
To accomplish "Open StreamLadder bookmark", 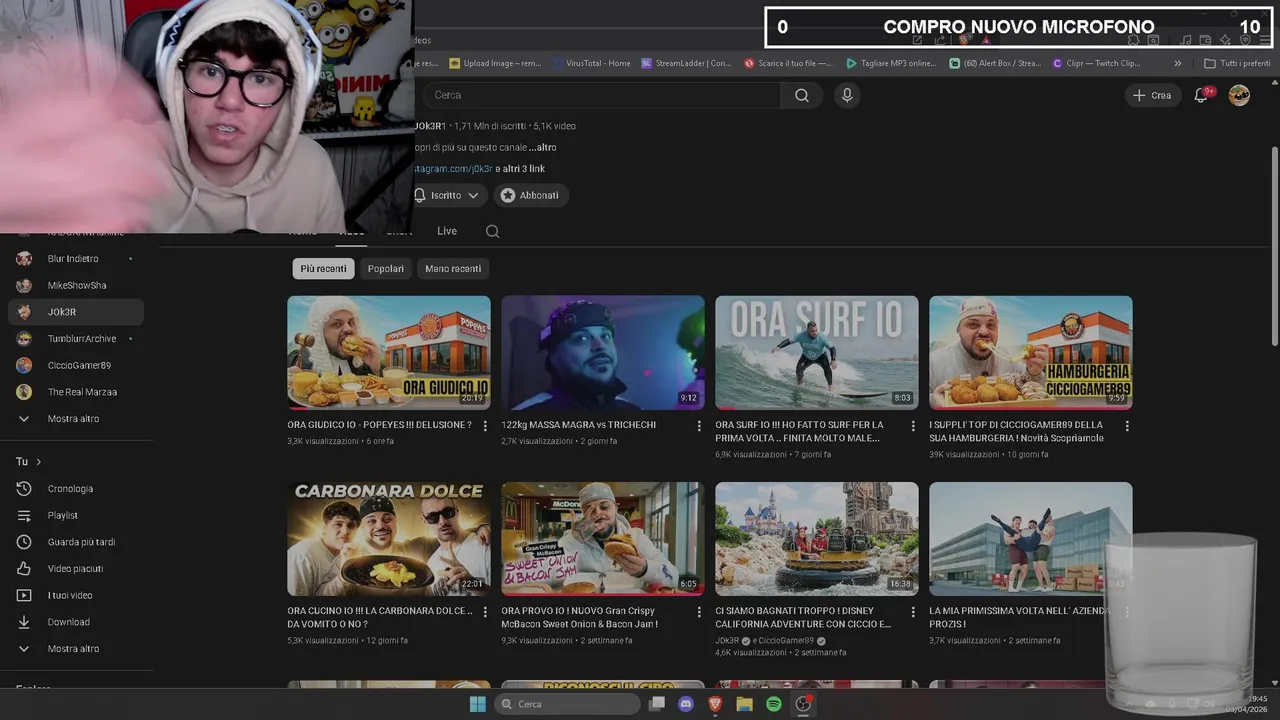I will [x=686, y=63].
